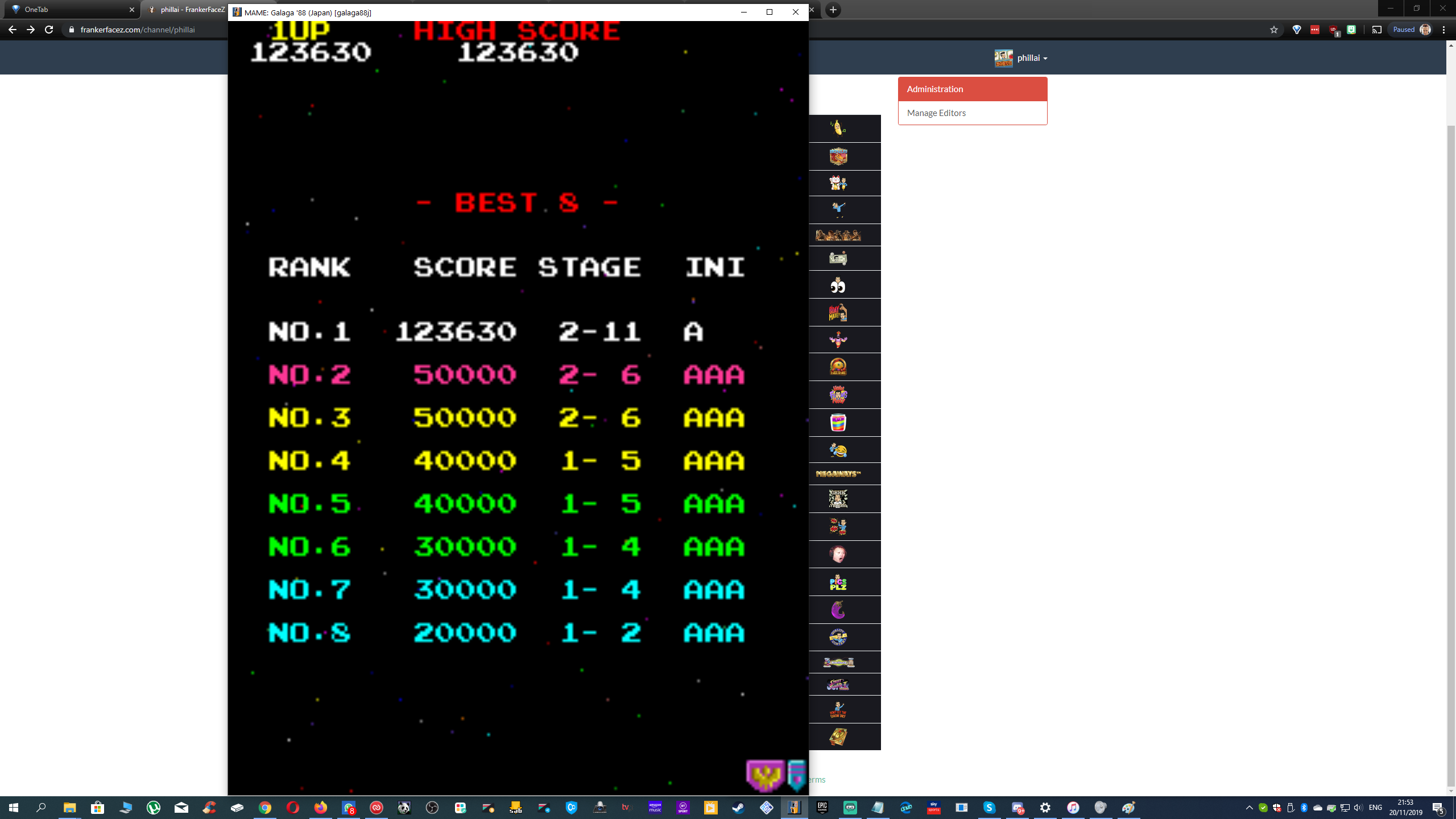Screen dimensions: 1456x819
Task: Open Sky Sports from the taskbar
Action: pos(934,808)
